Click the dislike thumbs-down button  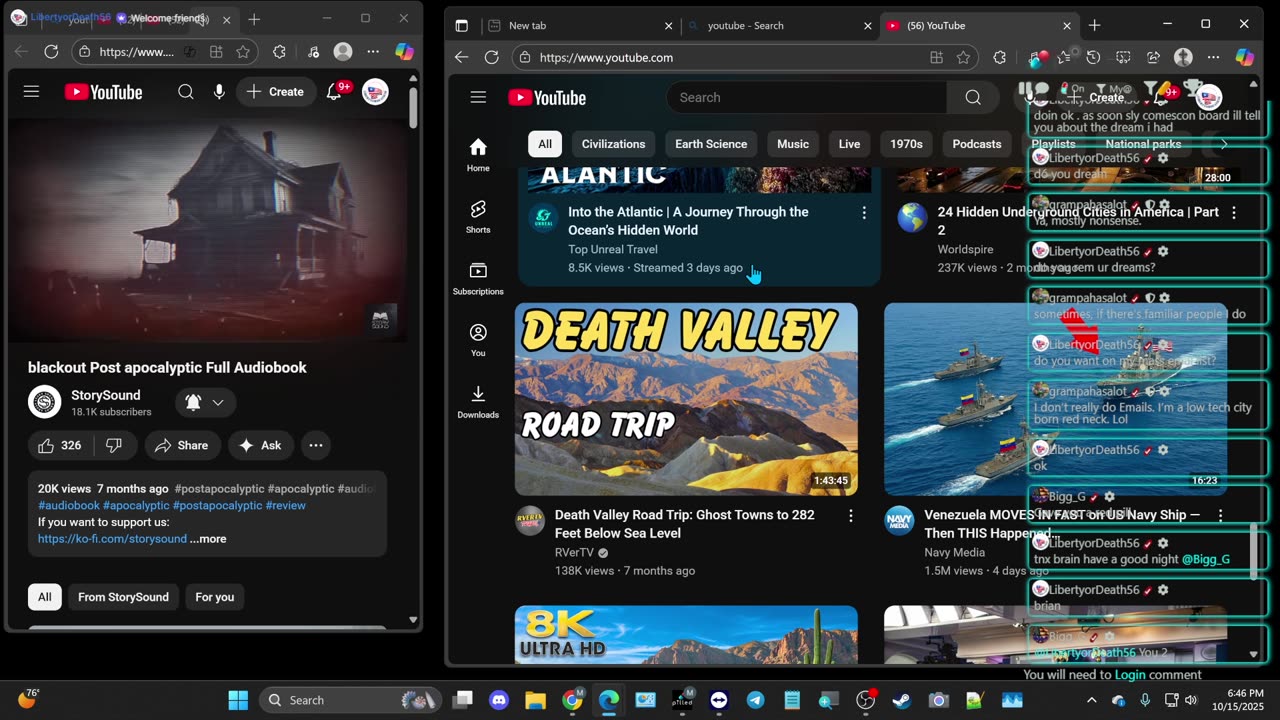pos(114,445)
